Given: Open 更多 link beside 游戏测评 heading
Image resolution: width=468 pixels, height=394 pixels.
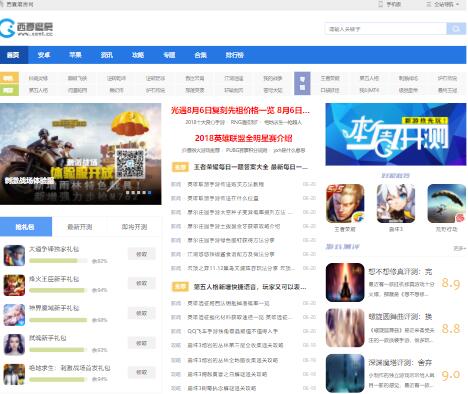Looking at the screenshot, I should tap(459, 248).
